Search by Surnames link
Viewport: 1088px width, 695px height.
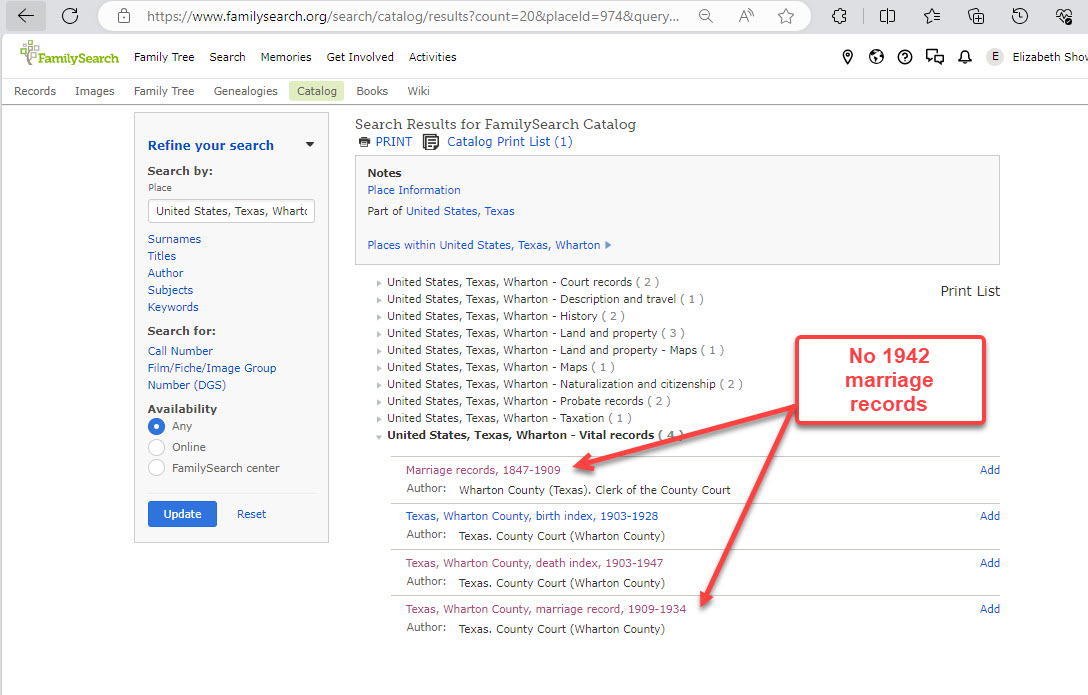174,239
